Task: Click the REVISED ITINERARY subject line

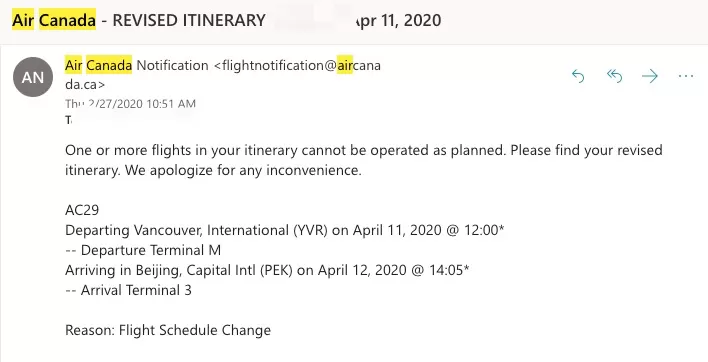Action: [x=189, y=20]
